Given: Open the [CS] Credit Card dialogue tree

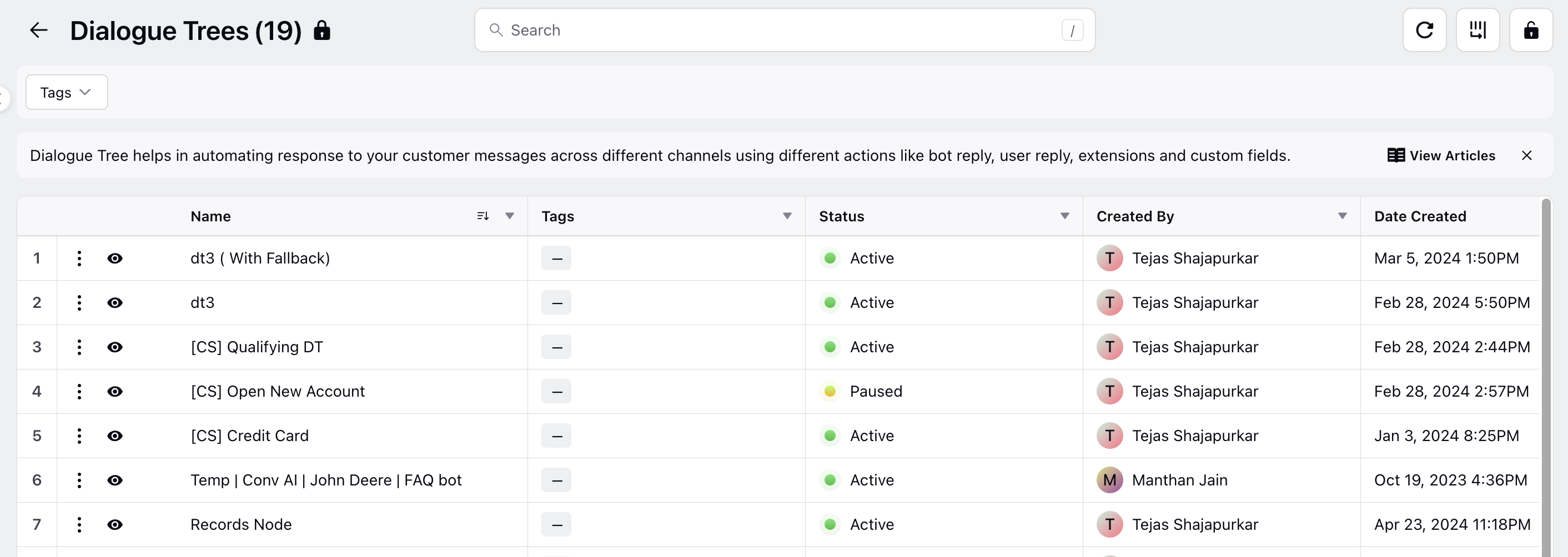Looking at the screenshot, I should click(249, 436).
